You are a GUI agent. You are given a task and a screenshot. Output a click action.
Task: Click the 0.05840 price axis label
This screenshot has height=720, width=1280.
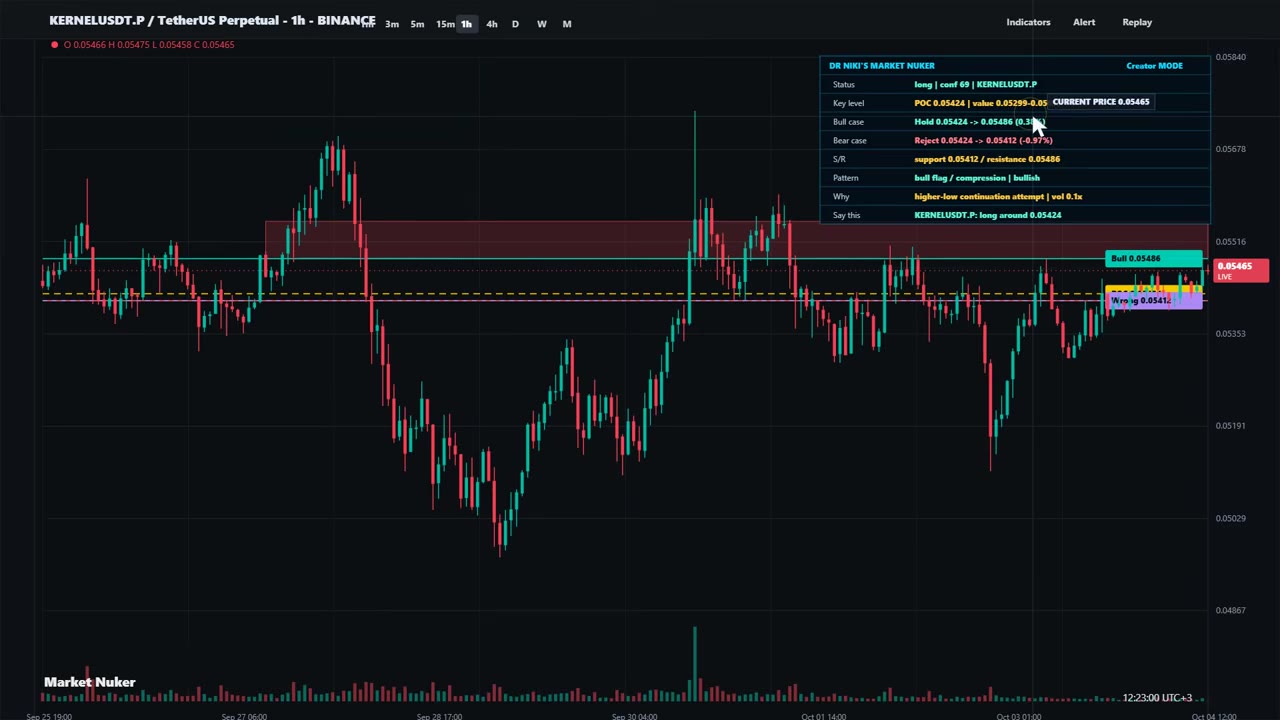pos(1231,57)
